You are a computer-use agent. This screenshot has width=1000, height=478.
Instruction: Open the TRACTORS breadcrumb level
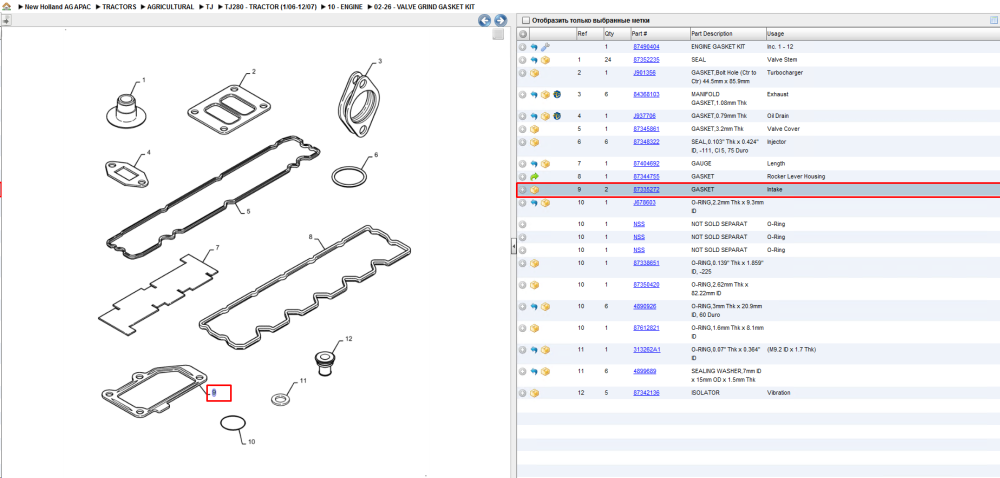coord(120,6)
